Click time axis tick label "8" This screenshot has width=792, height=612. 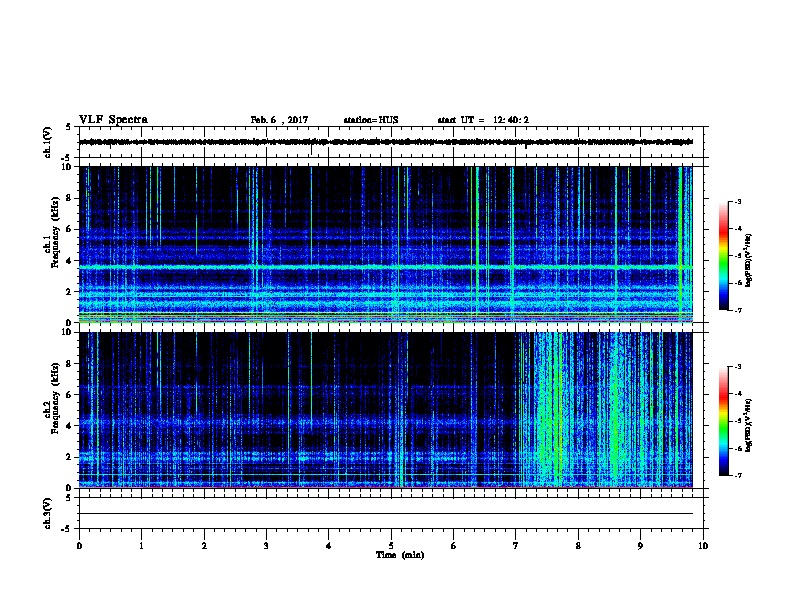click(x=578, y=546)
